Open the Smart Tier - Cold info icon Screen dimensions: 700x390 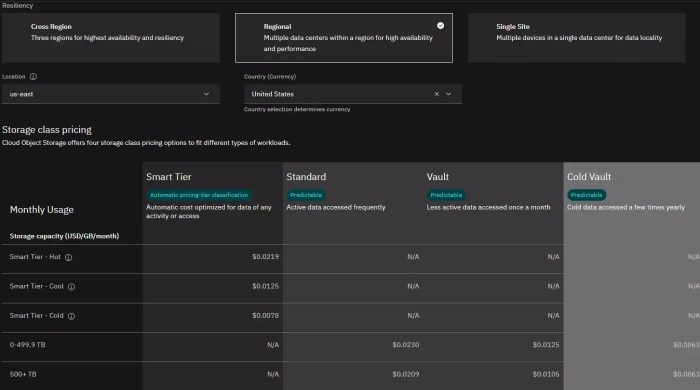click(71, 316)
